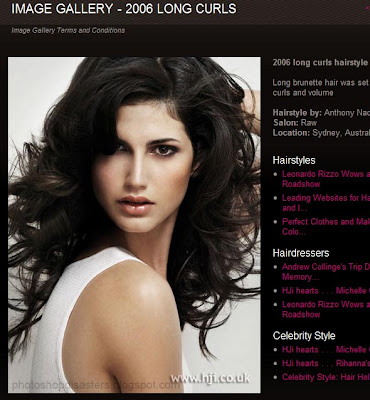Click the Long brunette hair description text
This screenshot has height=400, width=370.
(x=321, y=87)
